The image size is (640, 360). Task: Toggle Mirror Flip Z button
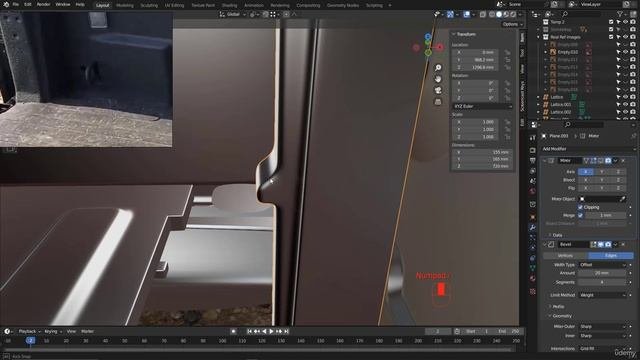618,188
